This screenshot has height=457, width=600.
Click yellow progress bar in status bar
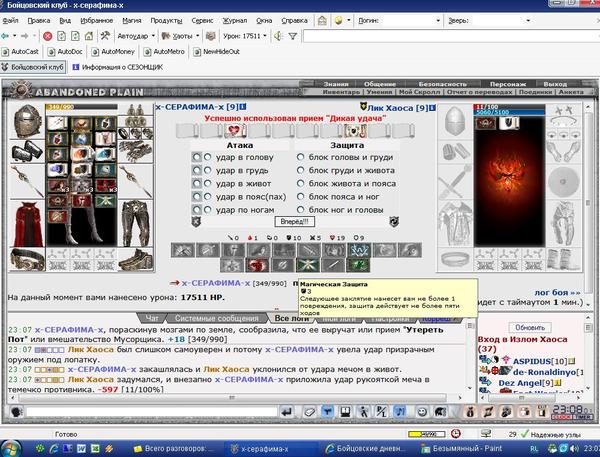[x=427, y=434]
